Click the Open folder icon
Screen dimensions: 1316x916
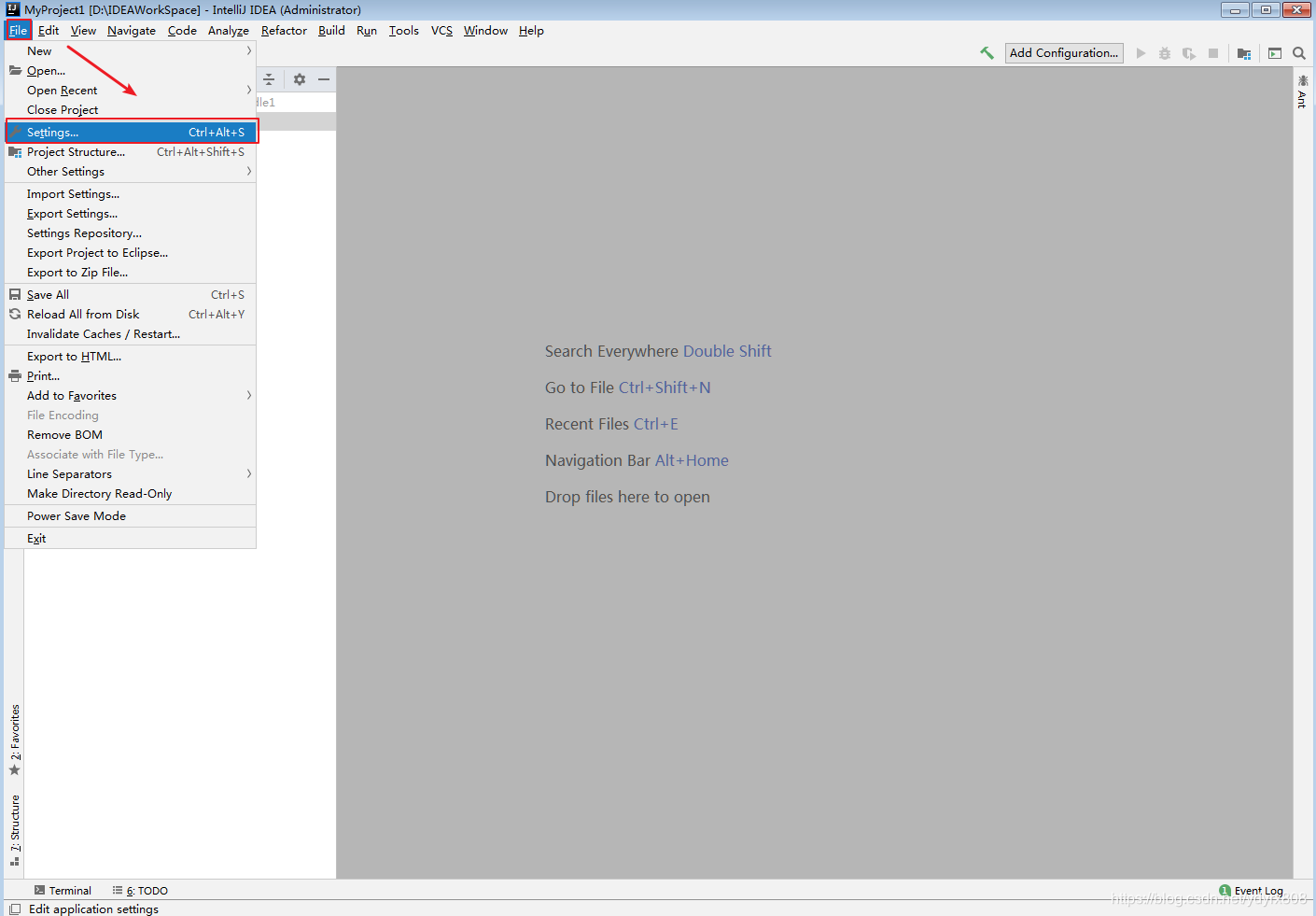click(x=15, y=70)
